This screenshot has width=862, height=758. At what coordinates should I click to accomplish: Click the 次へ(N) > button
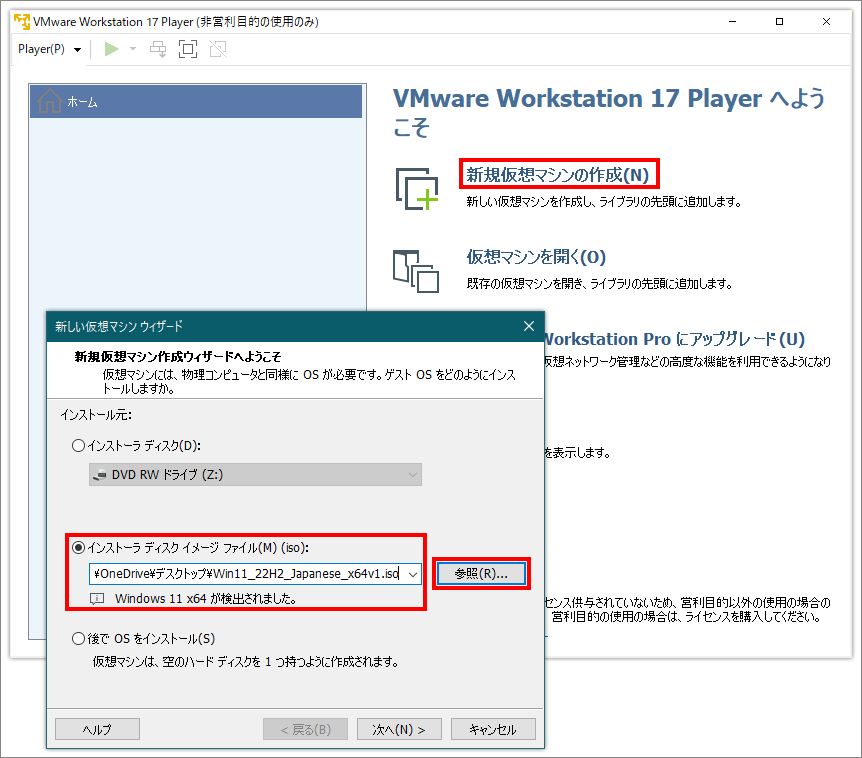click(x=399, y=729)
